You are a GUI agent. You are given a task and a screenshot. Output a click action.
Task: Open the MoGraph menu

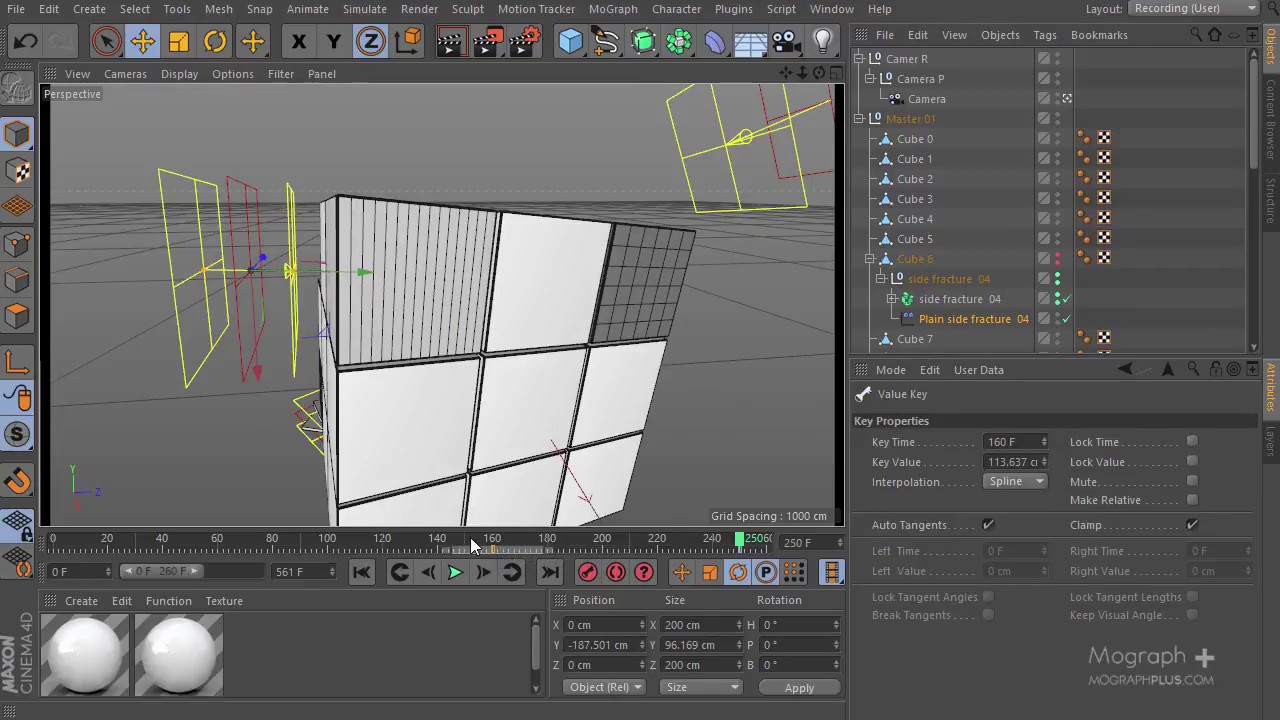click(613, 9)
